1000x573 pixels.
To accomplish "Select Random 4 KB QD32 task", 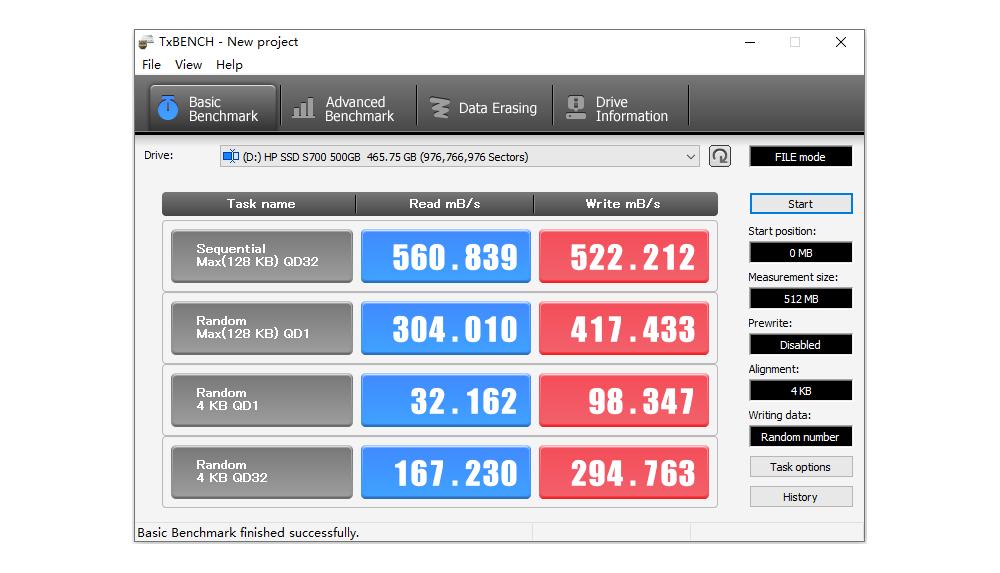I will pos(261,472).
